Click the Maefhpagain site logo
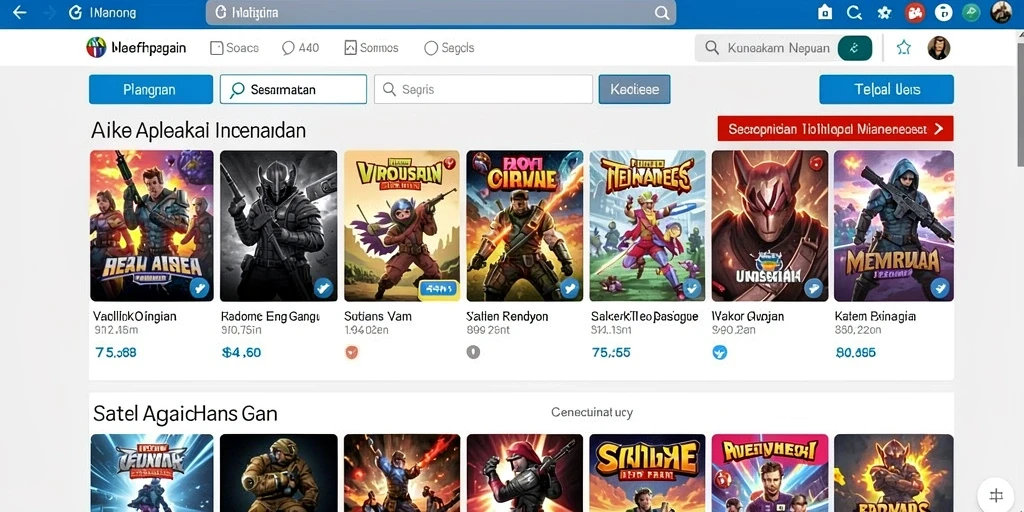The image size is (1024, 512). click(x=136, y=48)
